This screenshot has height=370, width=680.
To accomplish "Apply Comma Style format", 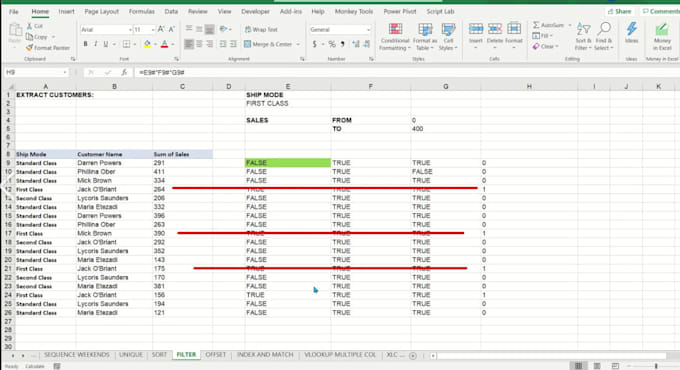I will [x=342, y=44].
